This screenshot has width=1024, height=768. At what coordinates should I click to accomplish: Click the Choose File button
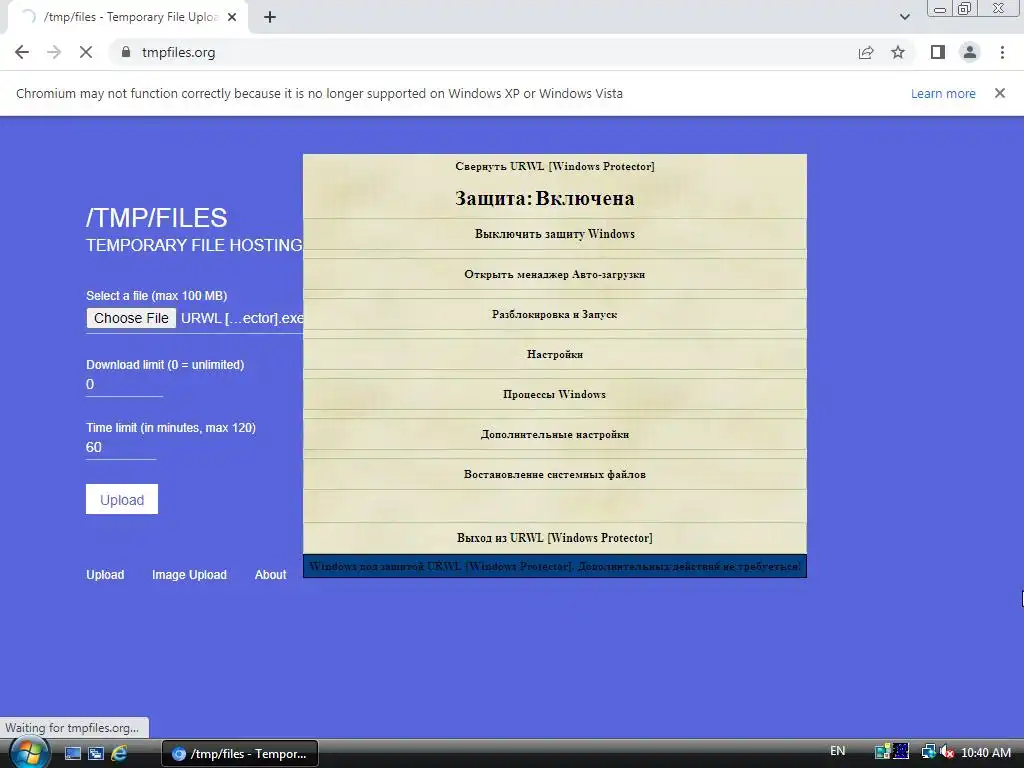[x=131, y=318]
